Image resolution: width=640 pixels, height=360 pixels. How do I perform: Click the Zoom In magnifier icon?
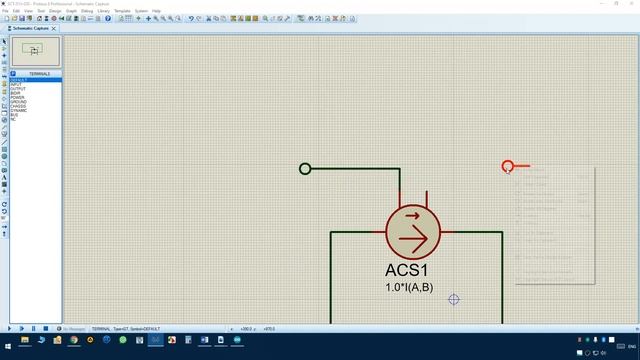click(156, 18)
